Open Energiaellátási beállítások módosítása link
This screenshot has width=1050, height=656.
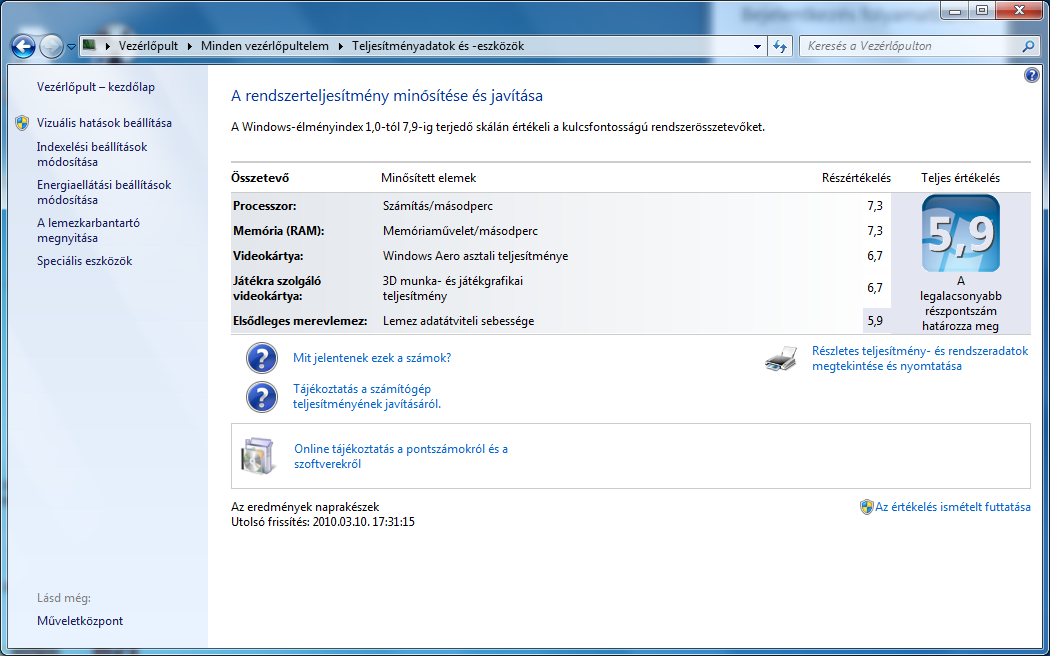pos(104,192)
